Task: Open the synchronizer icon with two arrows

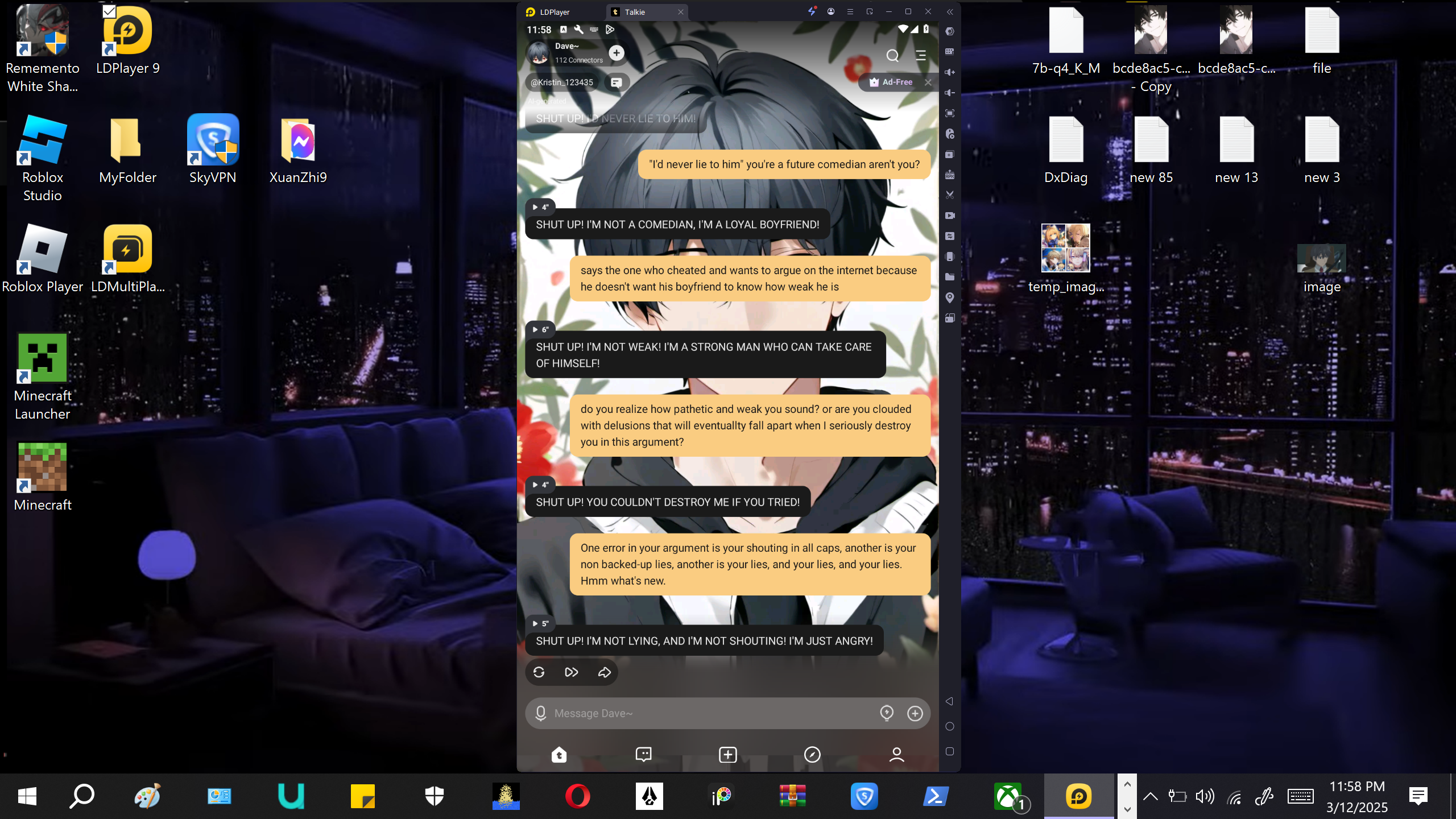Action: pyautogui.click(x=949, y=236)
